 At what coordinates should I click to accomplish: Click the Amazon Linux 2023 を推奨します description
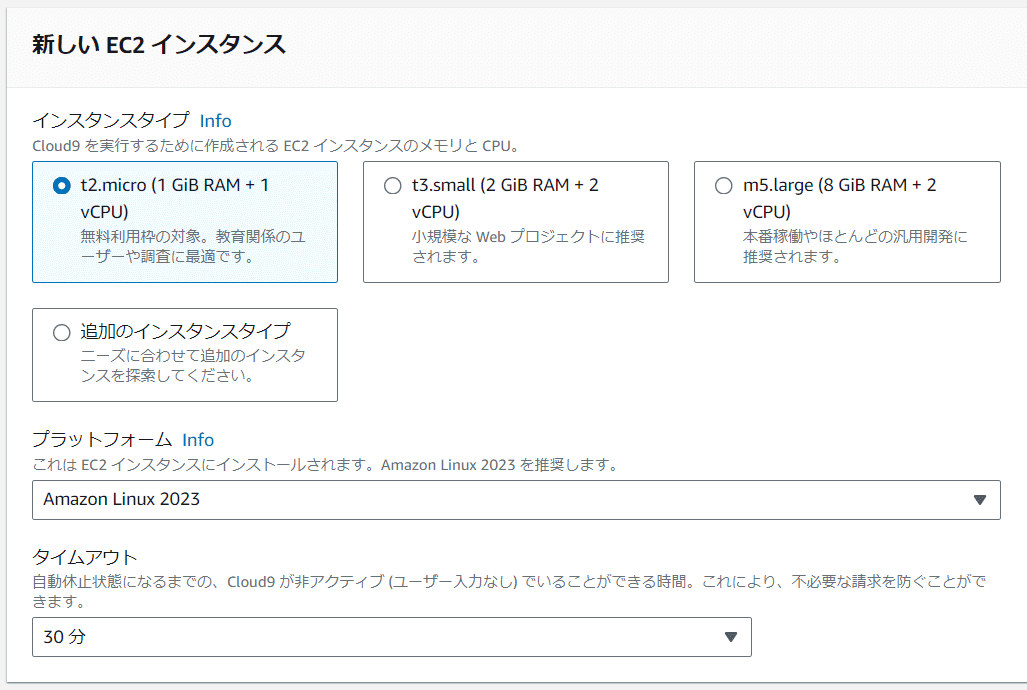pyautogui.click(x=326, y=465)
